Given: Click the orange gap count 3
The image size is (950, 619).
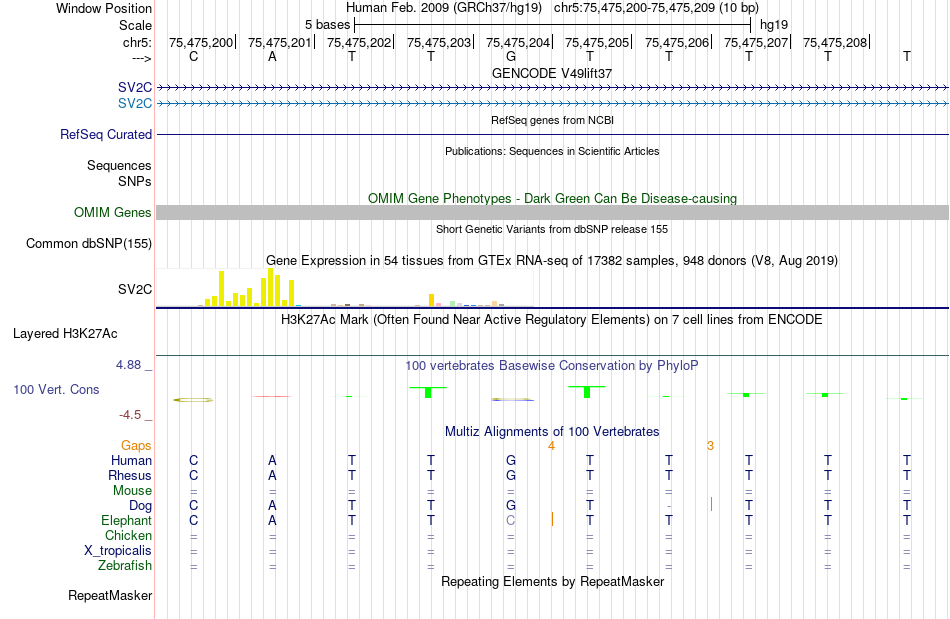Looking at the screenshot, I should 710,446.
